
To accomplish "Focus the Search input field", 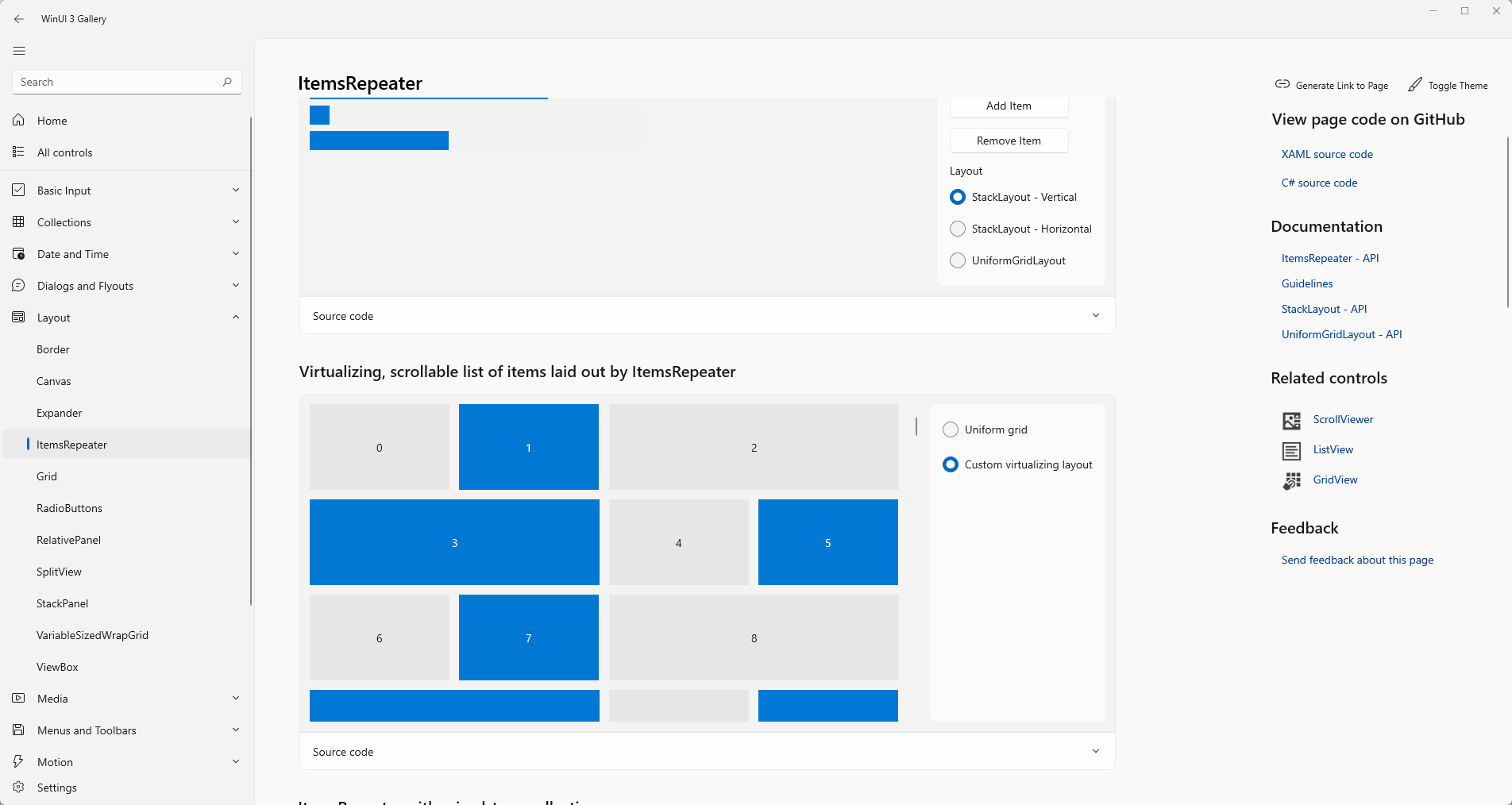I will (119, 82).
